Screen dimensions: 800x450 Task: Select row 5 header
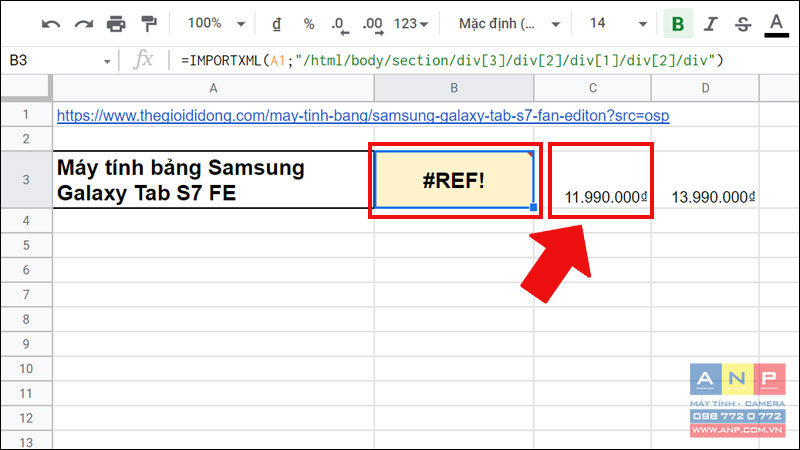point(26,245)
